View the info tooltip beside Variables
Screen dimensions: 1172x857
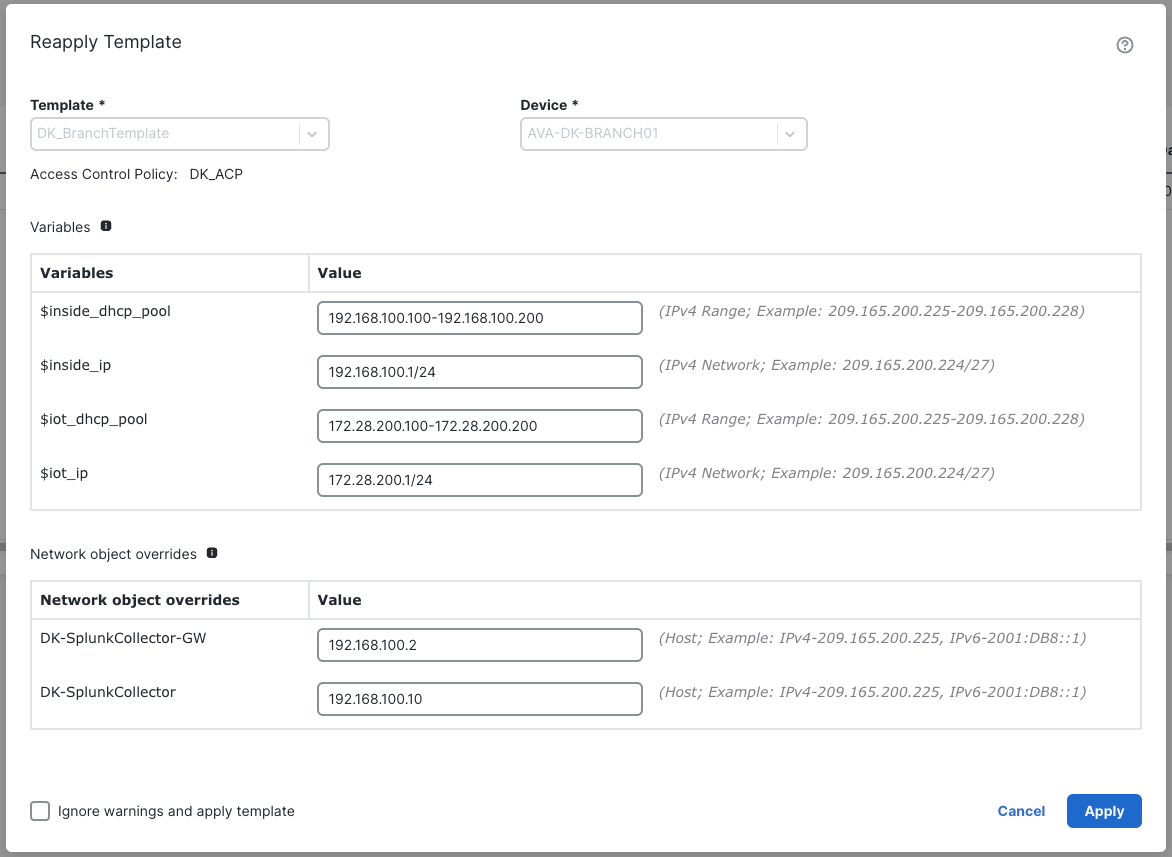(x=106, y=226)
